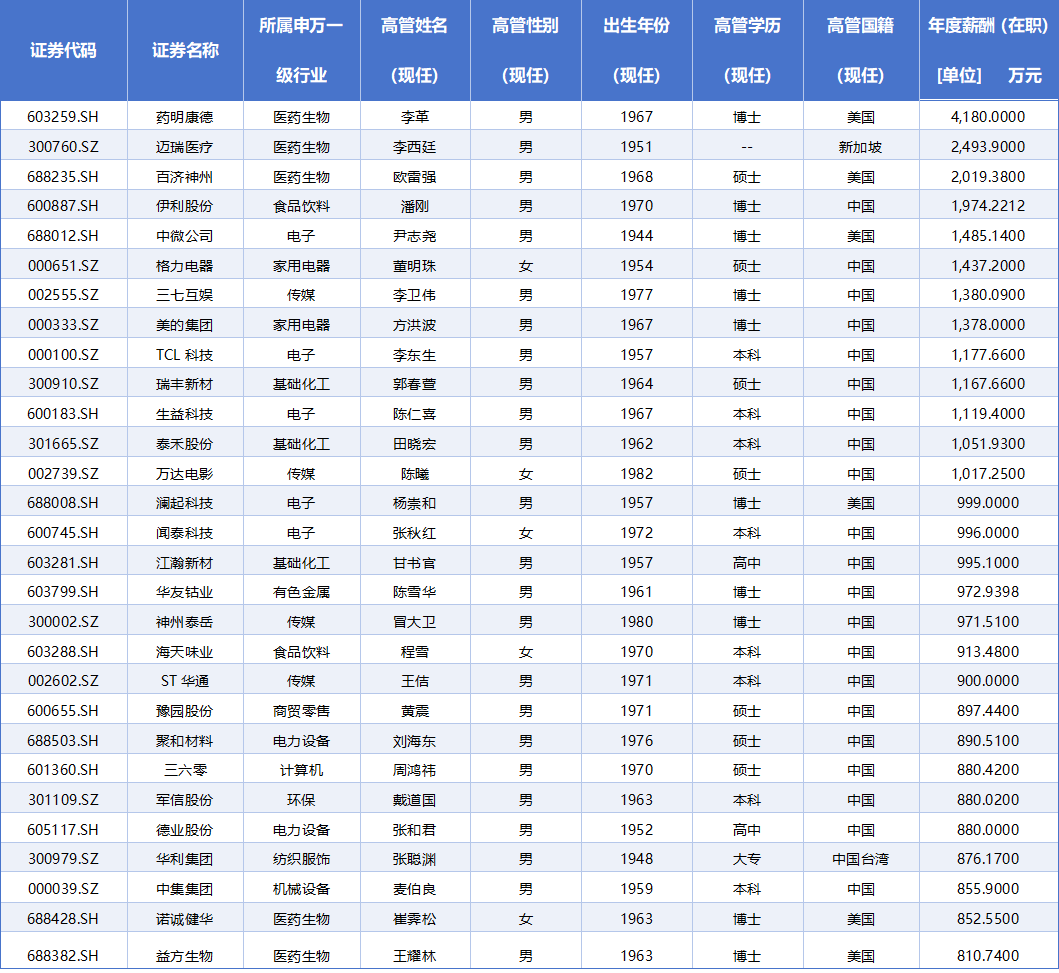Select the salary cell 4,180.0000
The image size is (1059, 973).
click(988, 117)
